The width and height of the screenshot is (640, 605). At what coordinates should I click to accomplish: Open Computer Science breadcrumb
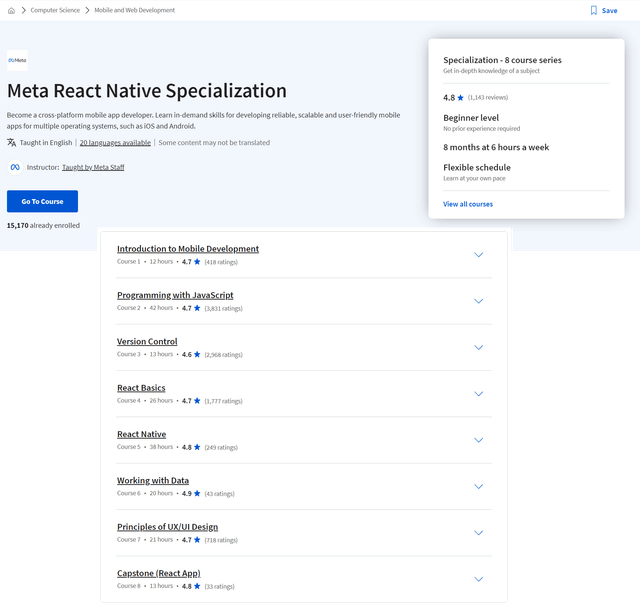[56, 10]
